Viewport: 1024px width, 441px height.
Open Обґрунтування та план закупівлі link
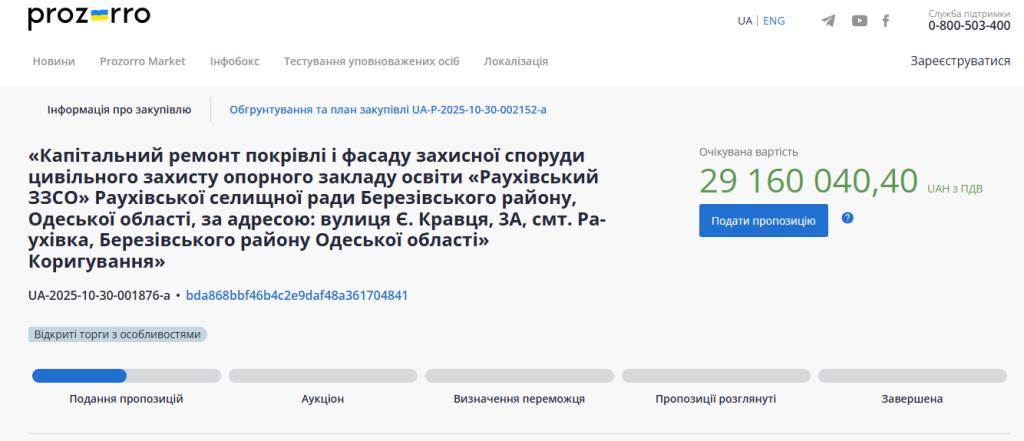point(388,110)
